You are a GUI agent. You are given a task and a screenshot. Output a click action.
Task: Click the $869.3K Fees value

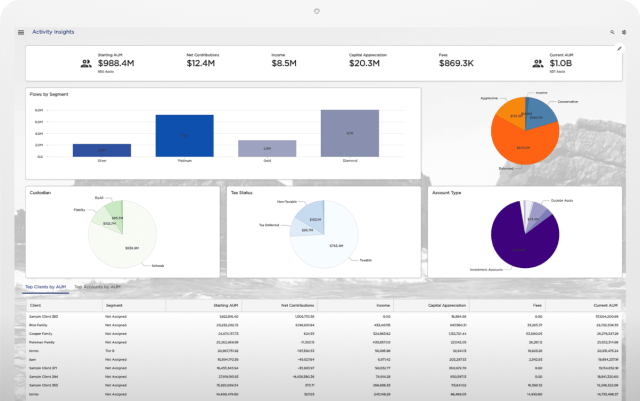tap(456, 63)
